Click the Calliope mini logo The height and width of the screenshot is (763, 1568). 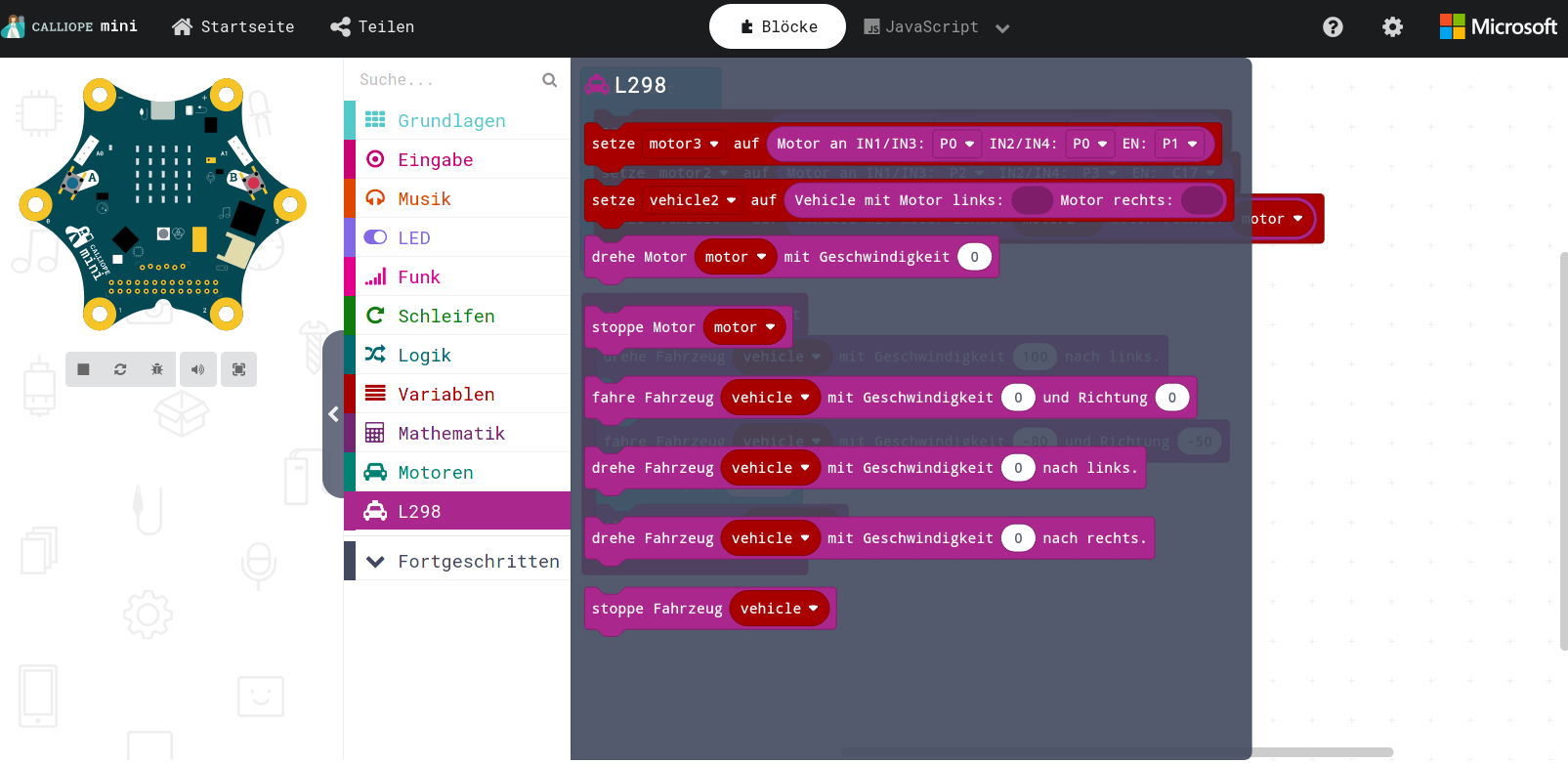coord(70,26)
